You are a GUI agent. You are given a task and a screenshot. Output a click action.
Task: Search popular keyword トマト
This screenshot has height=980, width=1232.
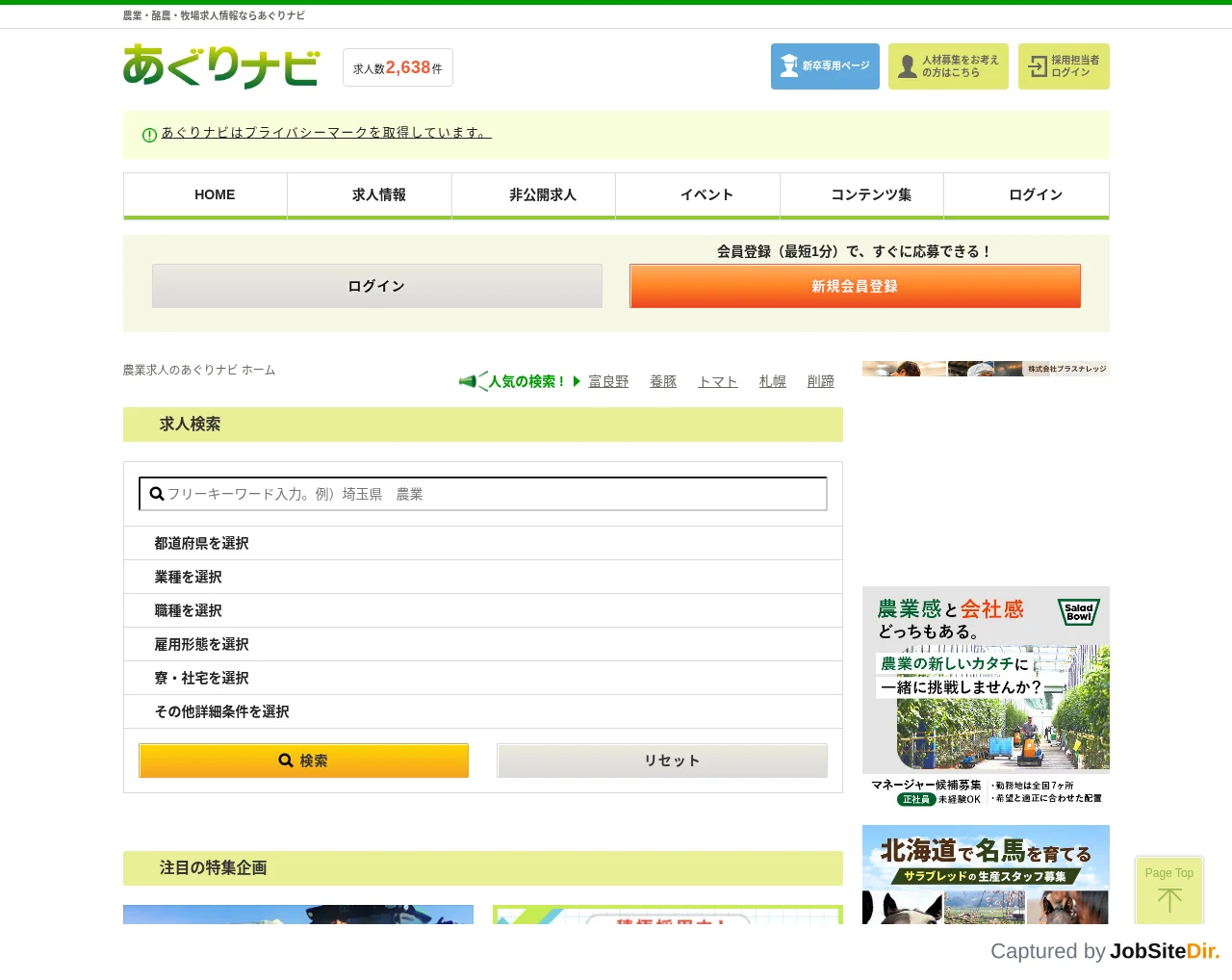[718, 381]
